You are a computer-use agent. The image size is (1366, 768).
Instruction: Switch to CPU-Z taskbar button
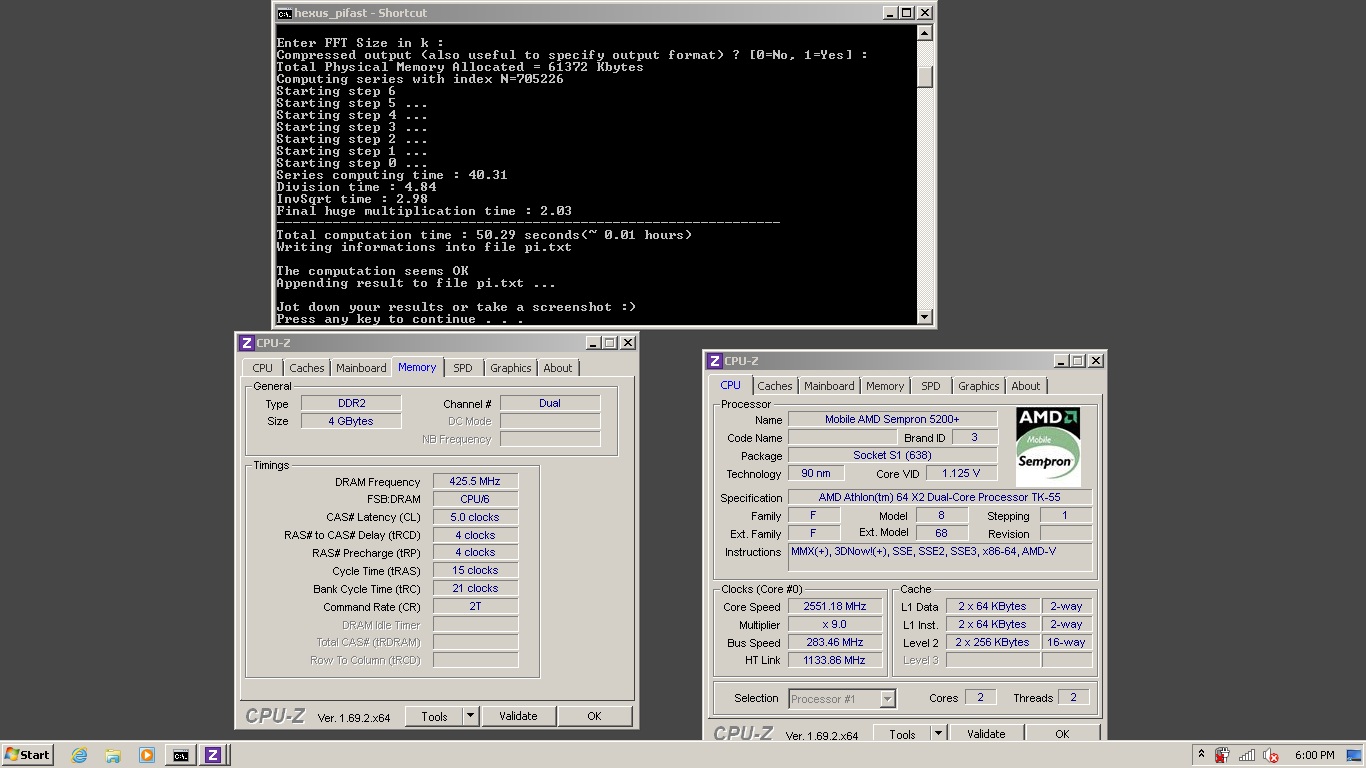213,755
